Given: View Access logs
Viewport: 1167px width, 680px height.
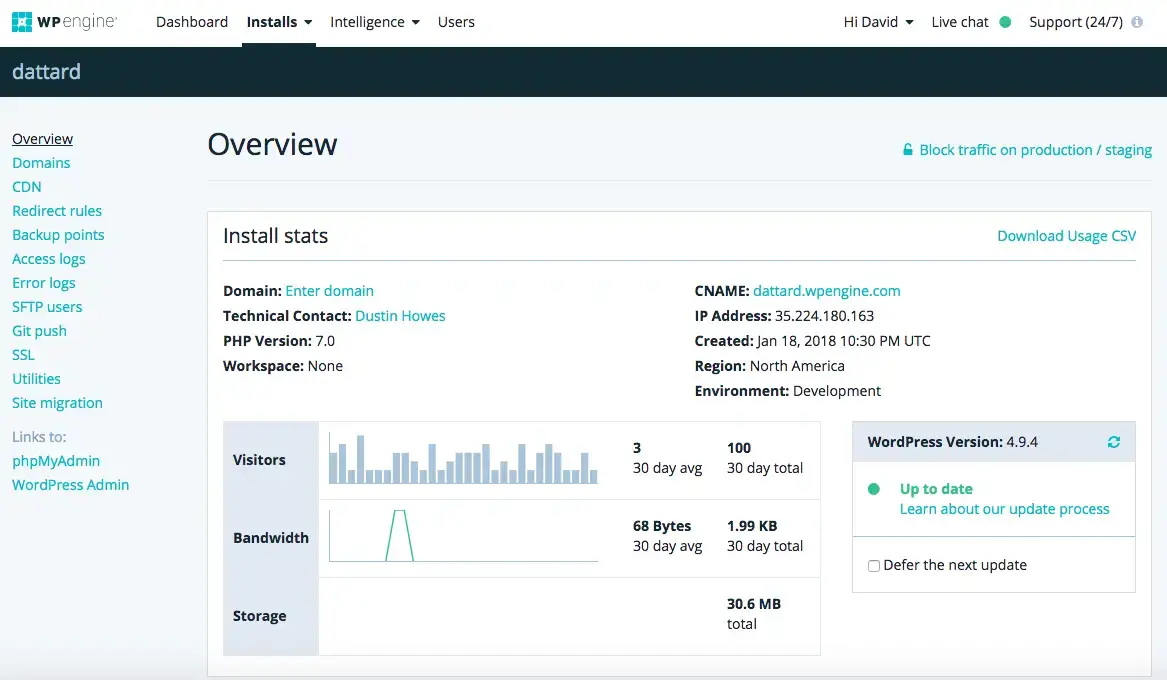Looking at the screenshot, I should pos(48,259).
